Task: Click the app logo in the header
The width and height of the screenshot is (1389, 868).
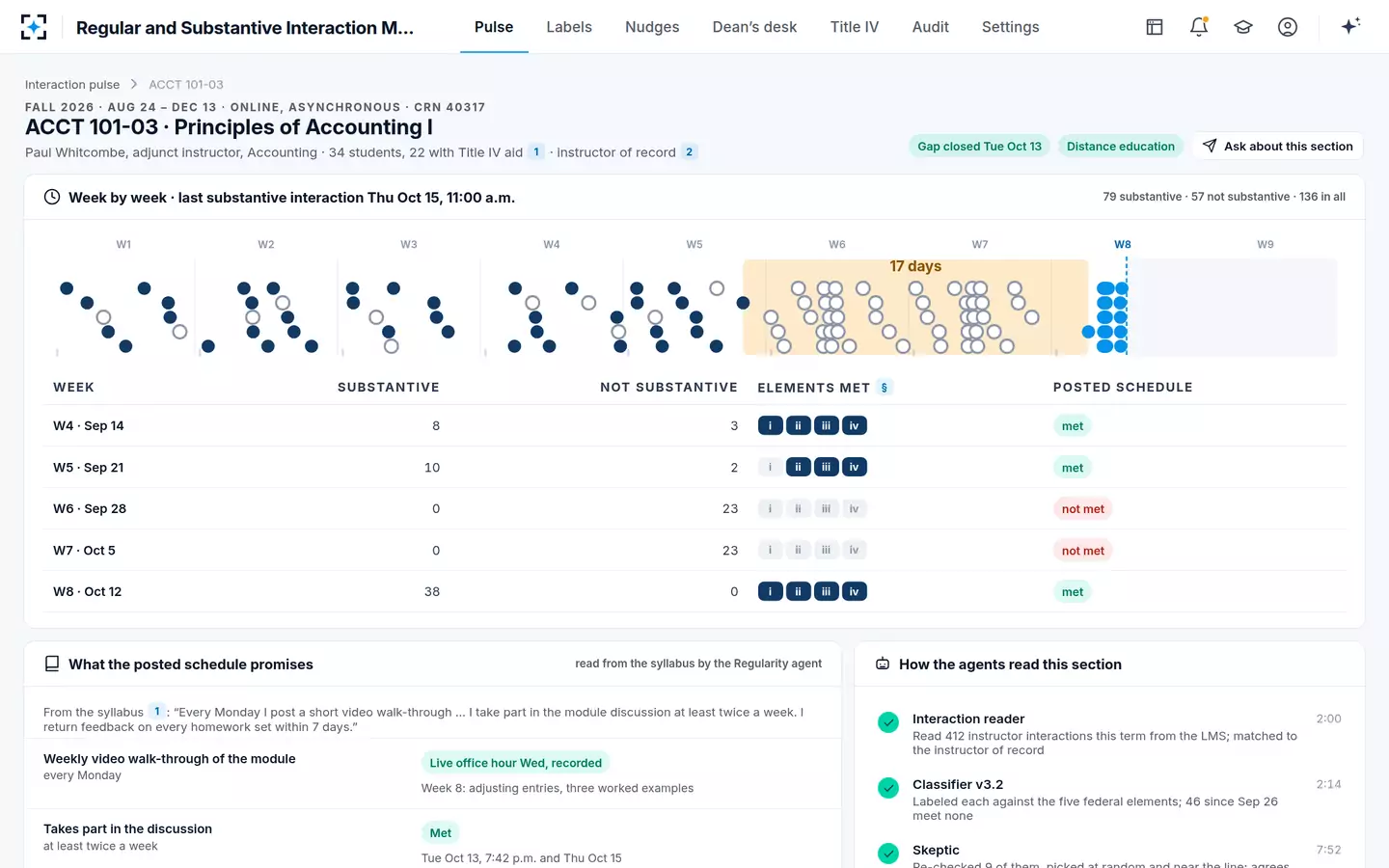Action: [34, 27]
